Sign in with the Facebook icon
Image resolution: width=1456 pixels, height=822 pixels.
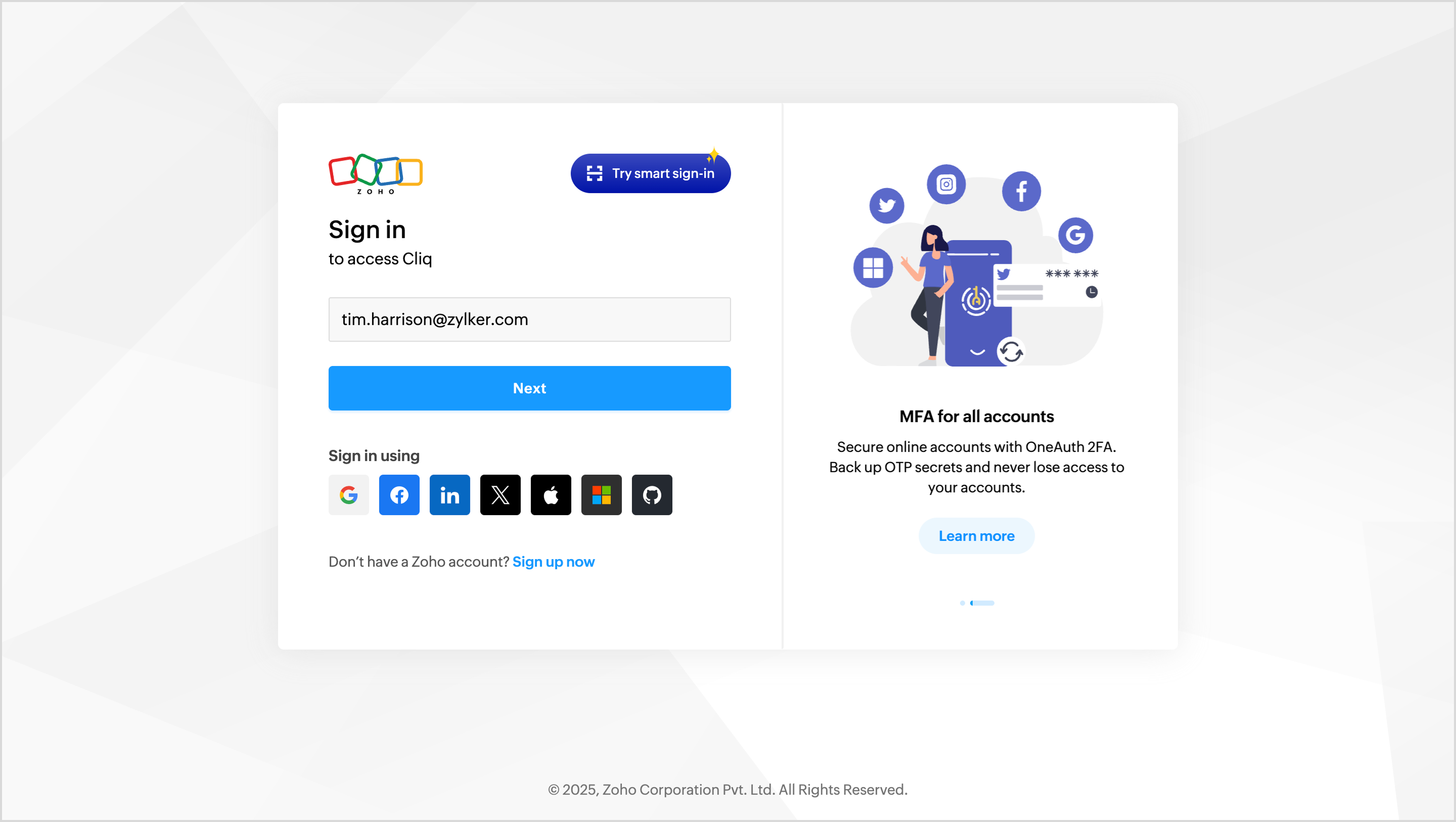399,495
